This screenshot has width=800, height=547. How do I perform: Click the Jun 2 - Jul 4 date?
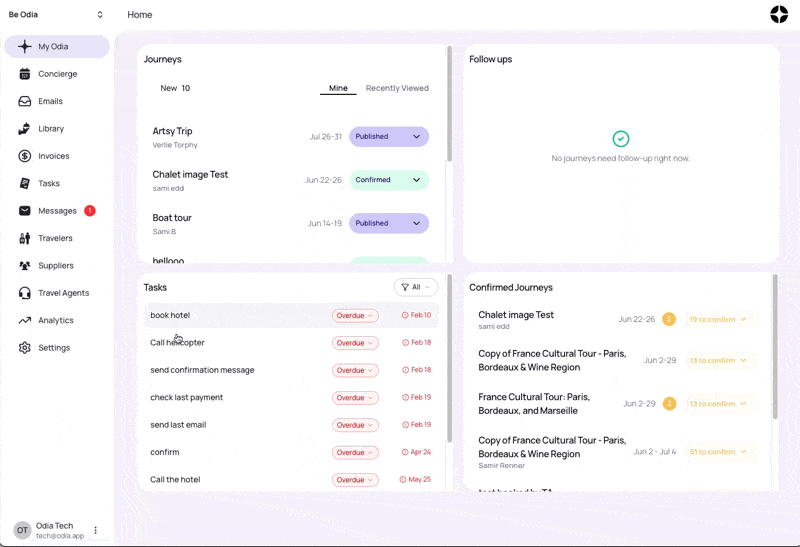point(655,452)
